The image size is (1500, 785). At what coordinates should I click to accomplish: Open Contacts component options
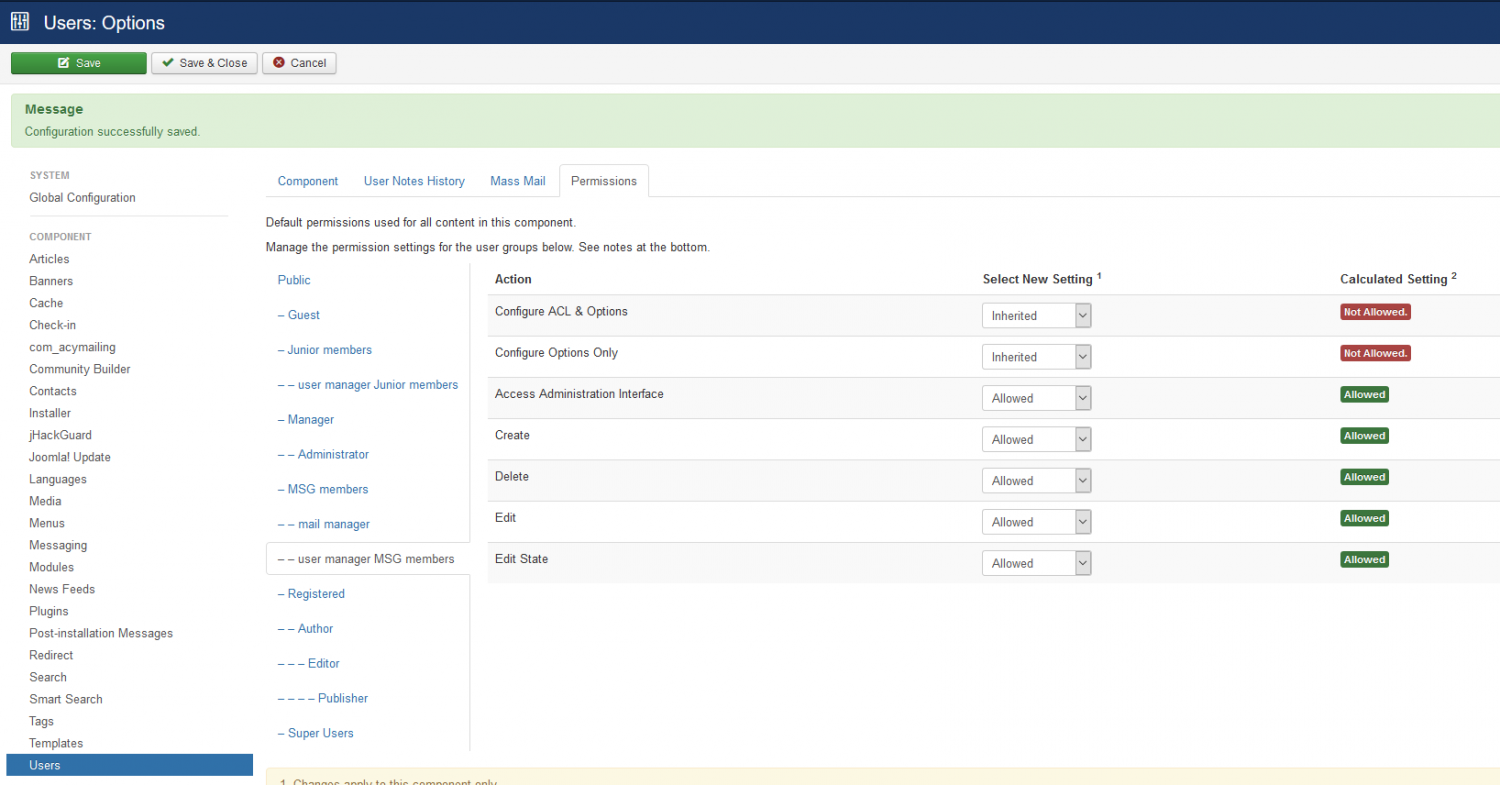tap(53, 391)
